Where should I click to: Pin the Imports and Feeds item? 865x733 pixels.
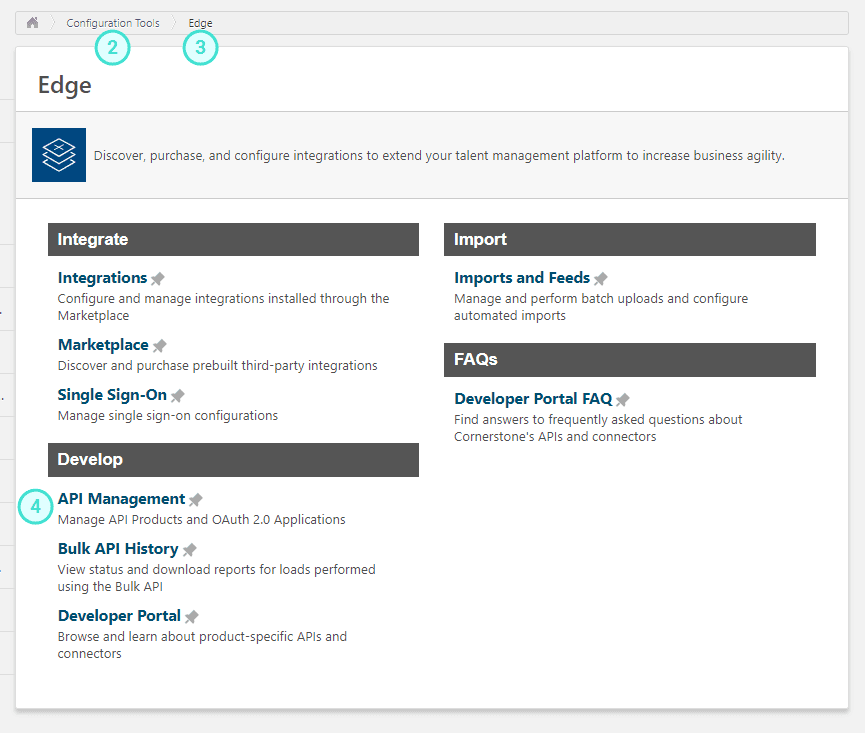[601, 279]
